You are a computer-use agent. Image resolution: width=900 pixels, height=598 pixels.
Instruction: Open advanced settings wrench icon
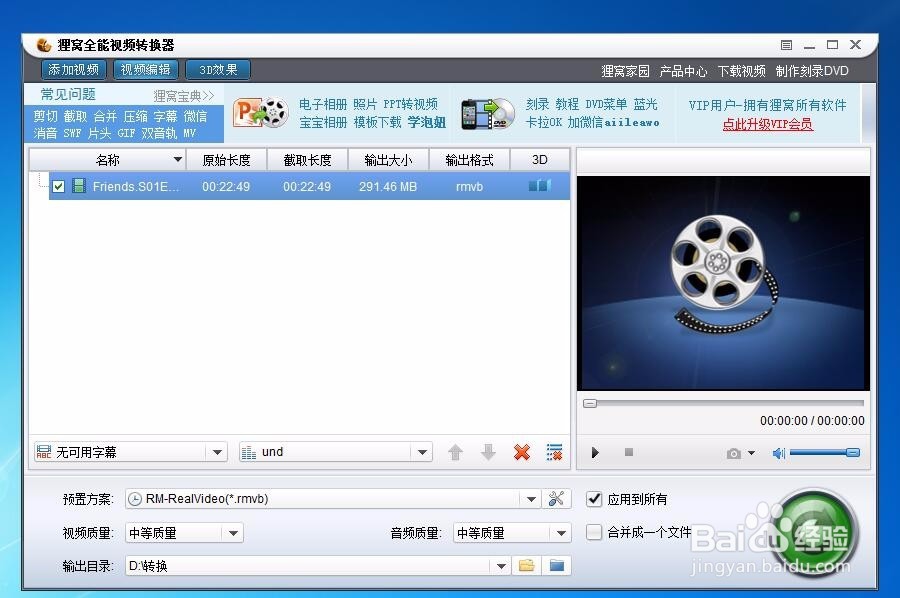(x=556, y=499)
